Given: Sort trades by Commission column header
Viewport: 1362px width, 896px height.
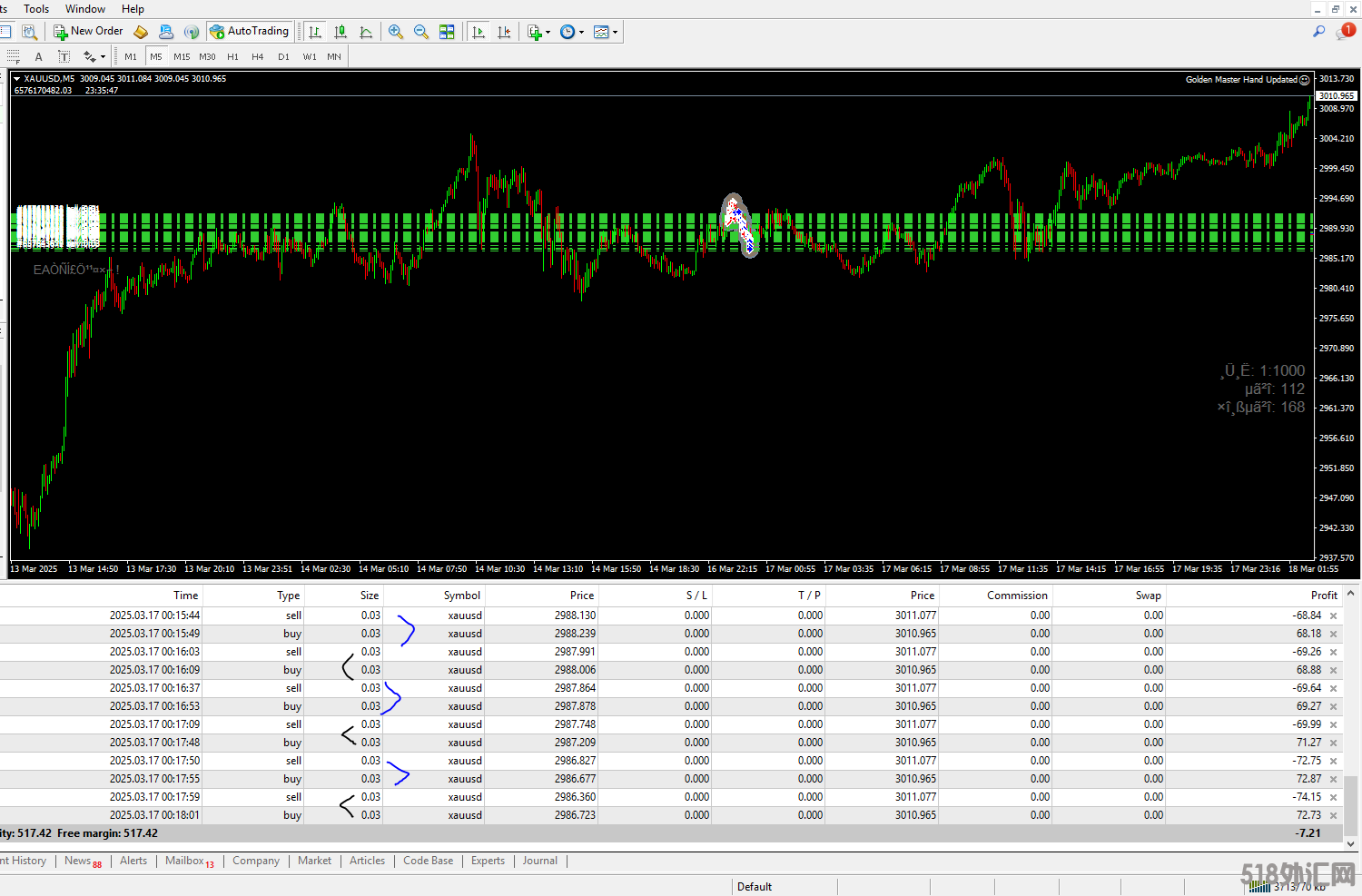Looking at the screenshot, I should point(1017,596).
